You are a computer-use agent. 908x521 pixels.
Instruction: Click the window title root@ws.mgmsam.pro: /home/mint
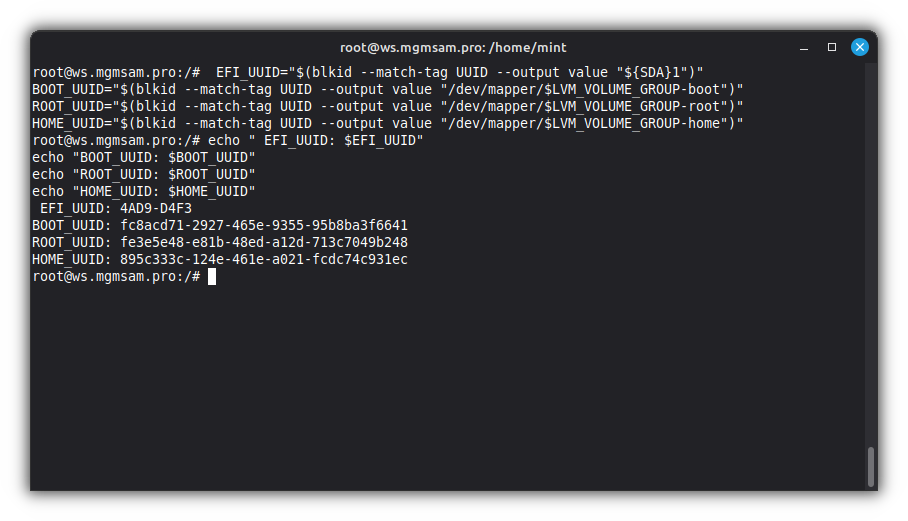click(x=453, y=47)
